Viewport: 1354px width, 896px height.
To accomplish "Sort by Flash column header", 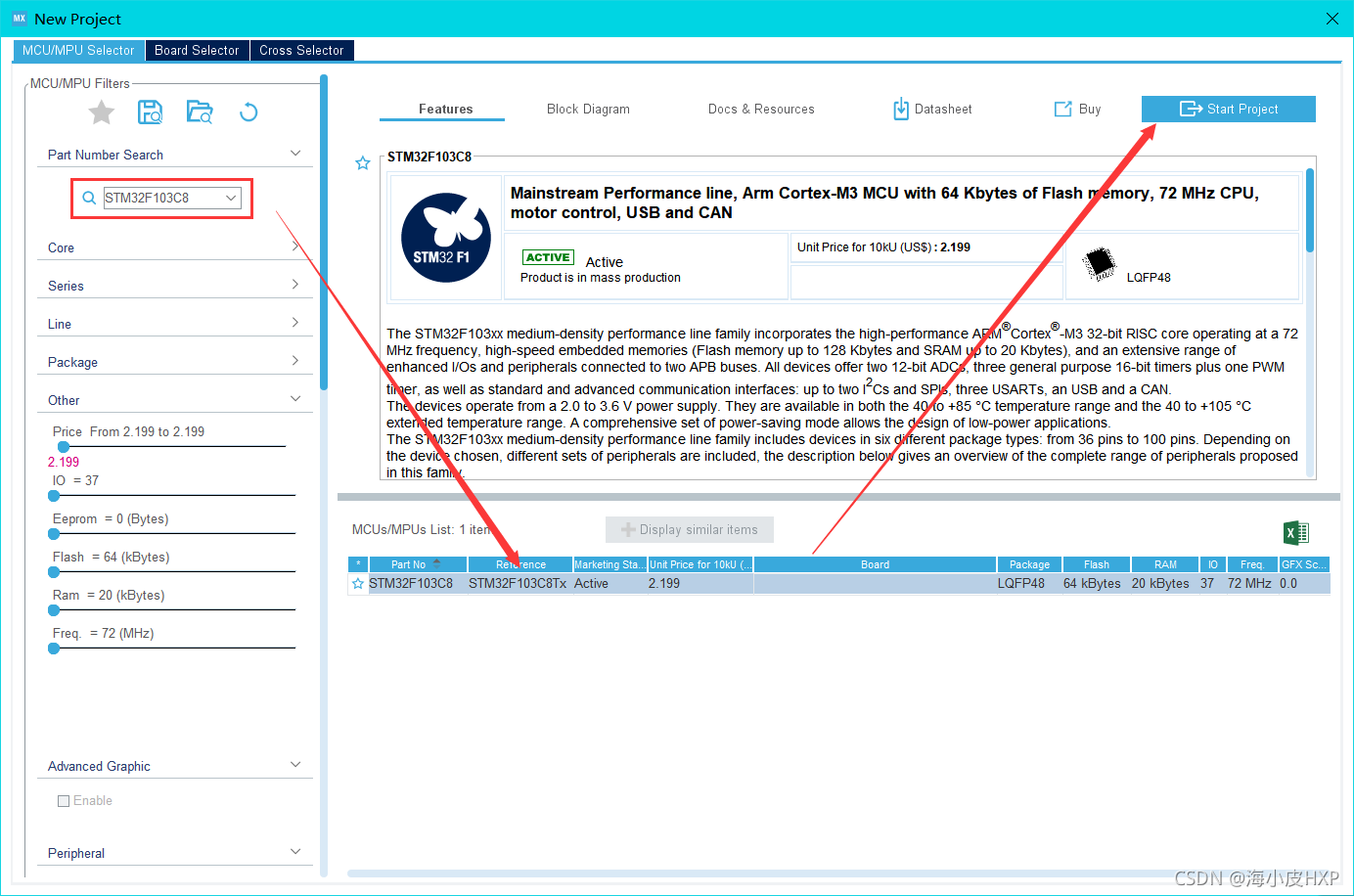I will pyautogui.click(x=1097, y=564).
